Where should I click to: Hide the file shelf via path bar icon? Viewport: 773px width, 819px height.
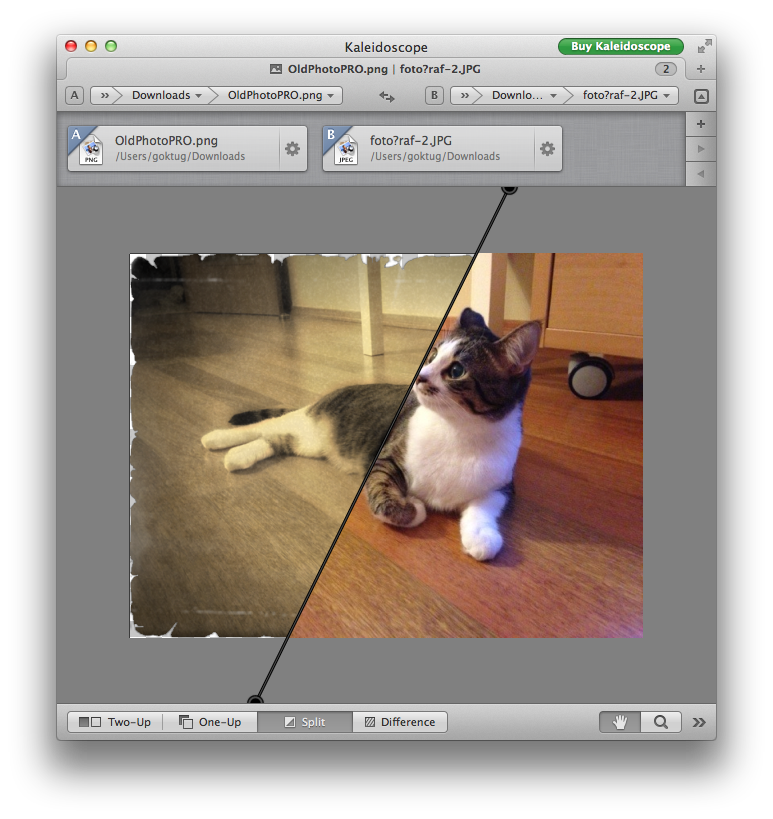point(700,96)
